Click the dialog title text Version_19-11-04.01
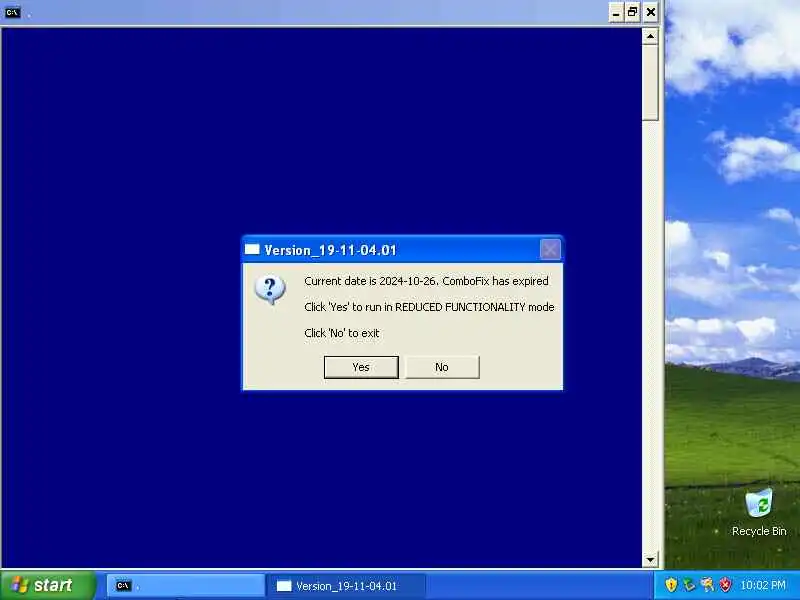 tap(330, 250)
